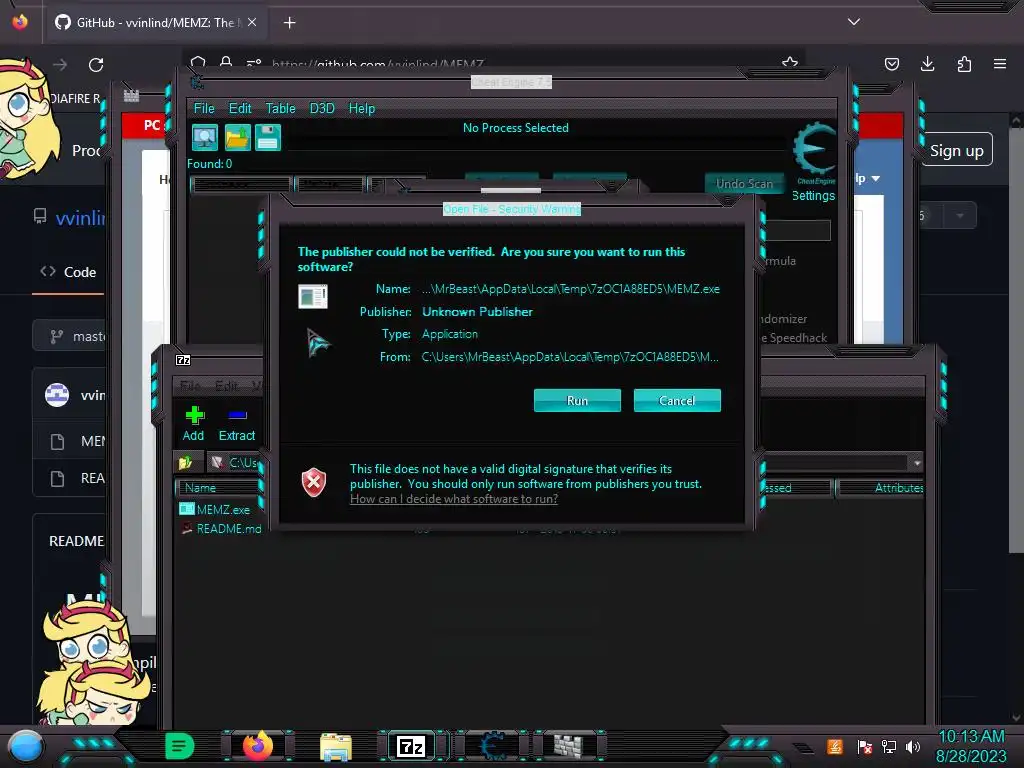Open the green notes app in taskbar
Screen dimensions: 1024x768
180,746
